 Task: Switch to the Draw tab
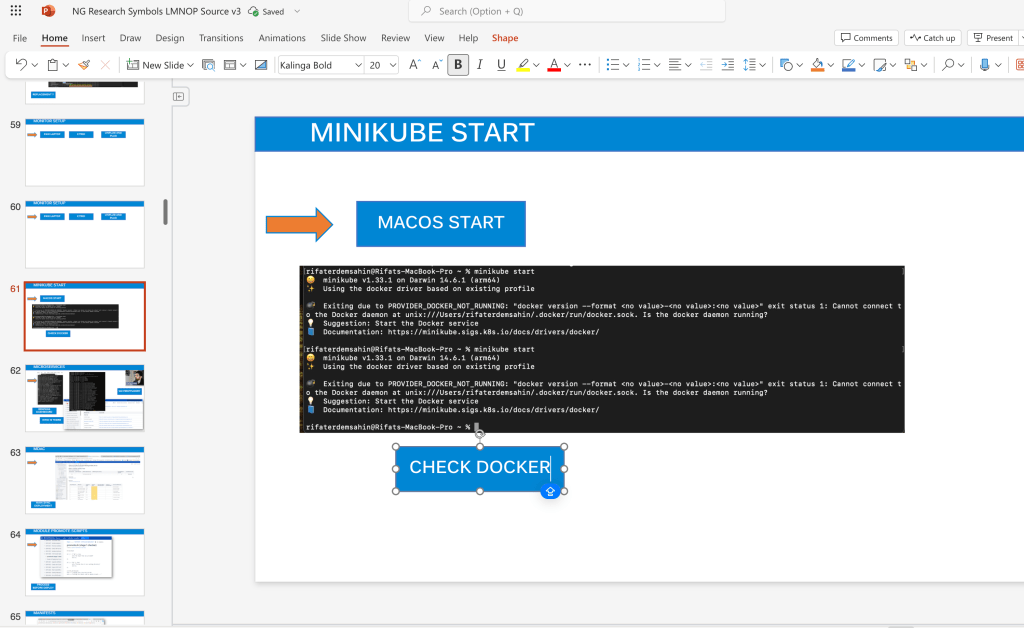click(131, 38)
